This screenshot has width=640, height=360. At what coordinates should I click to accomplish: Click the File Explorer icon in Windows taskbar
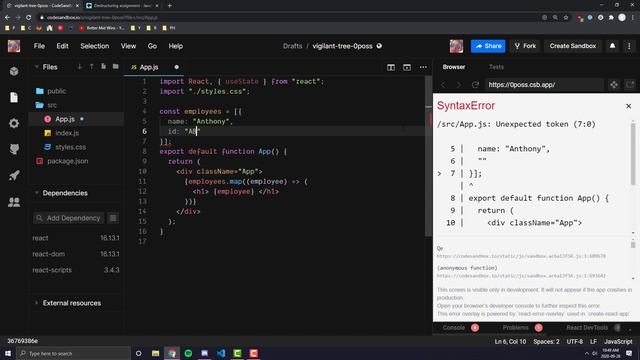tap(156, 353)
